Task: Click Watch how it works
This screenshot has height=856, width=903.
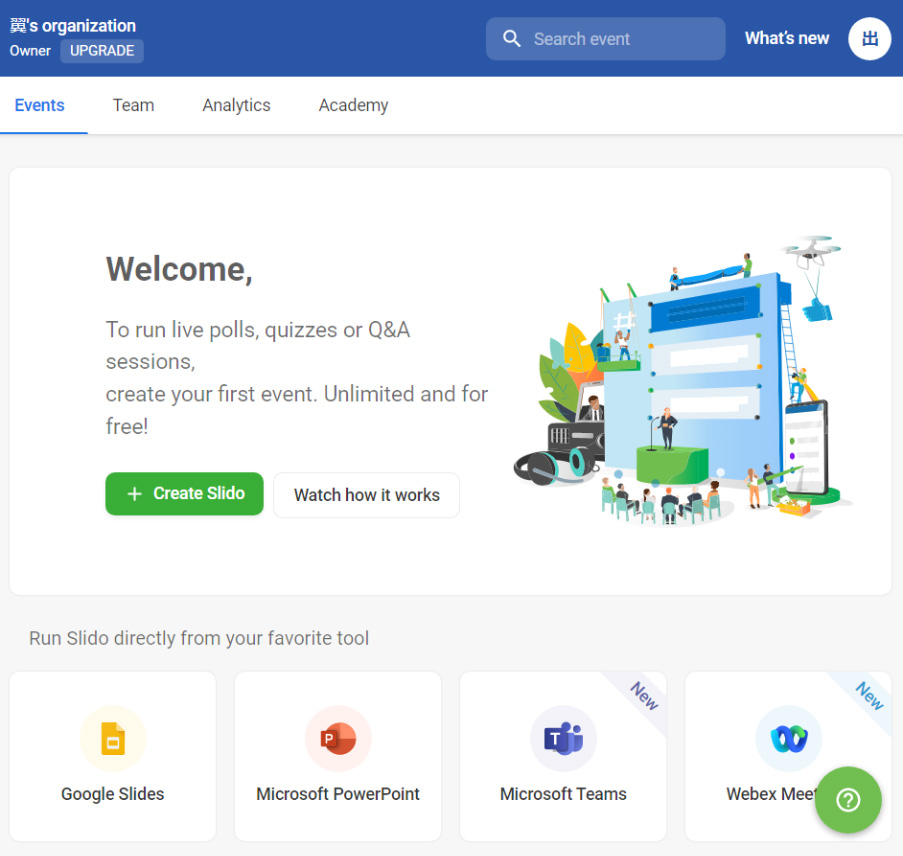Action: (366, 495)
